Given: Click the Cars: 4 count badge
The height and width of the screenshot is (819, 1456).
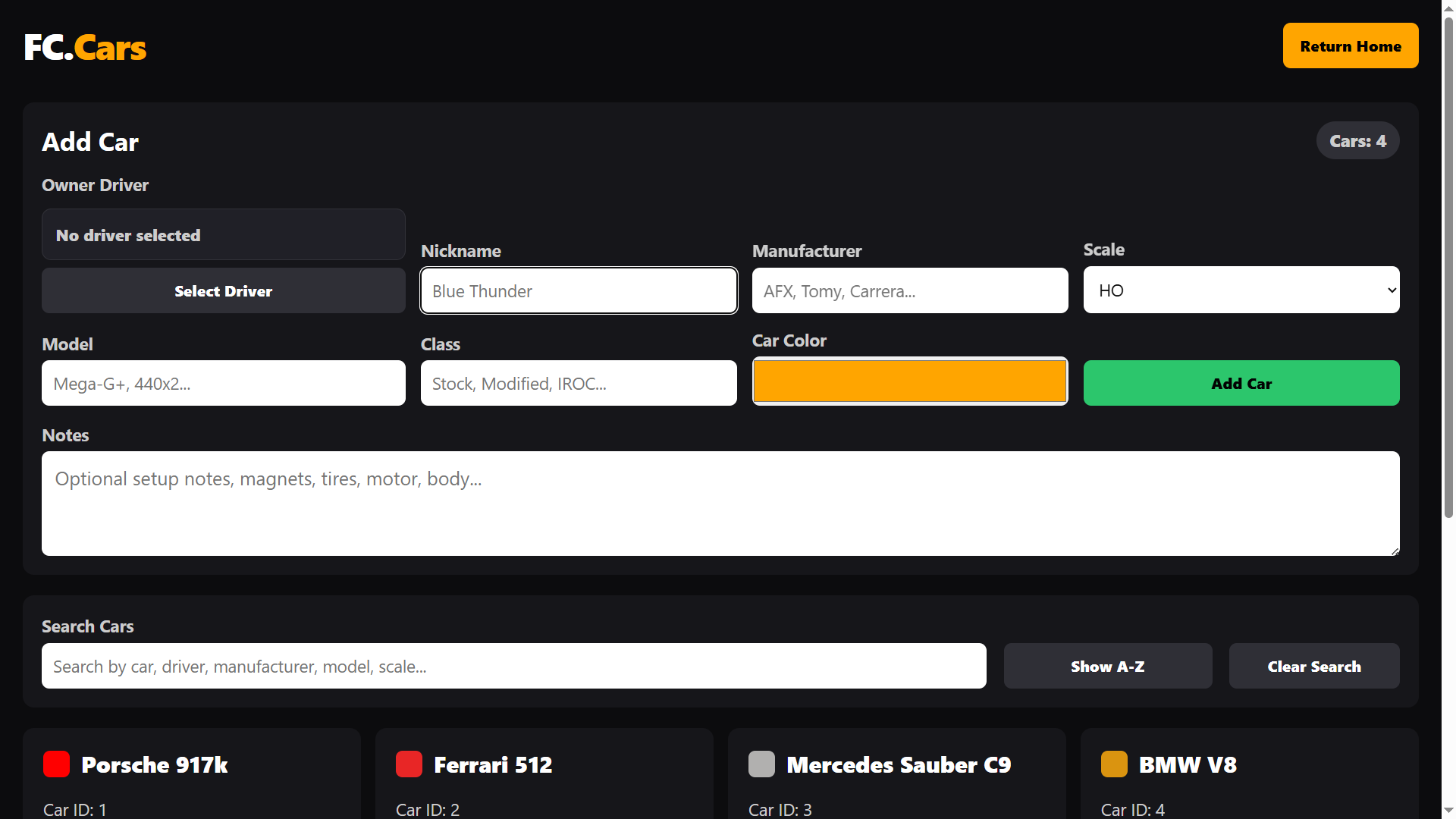Looking at the screenshot, I should click(x=1357, y=140).
